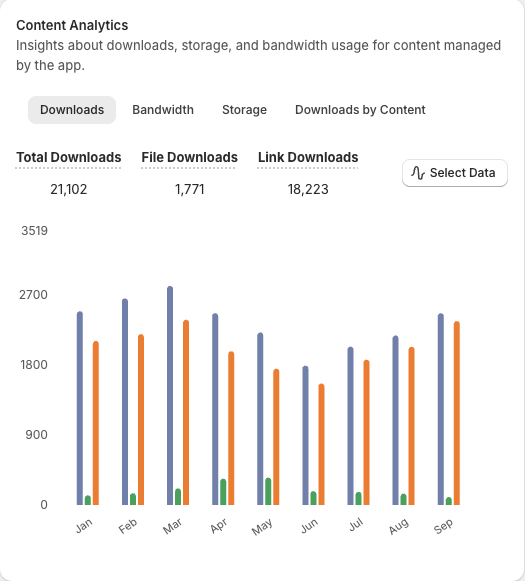525x581 pixels.
Task: Click the orange Jun link downloads bar
Action: pyautogui.click(x=322, y=444)
